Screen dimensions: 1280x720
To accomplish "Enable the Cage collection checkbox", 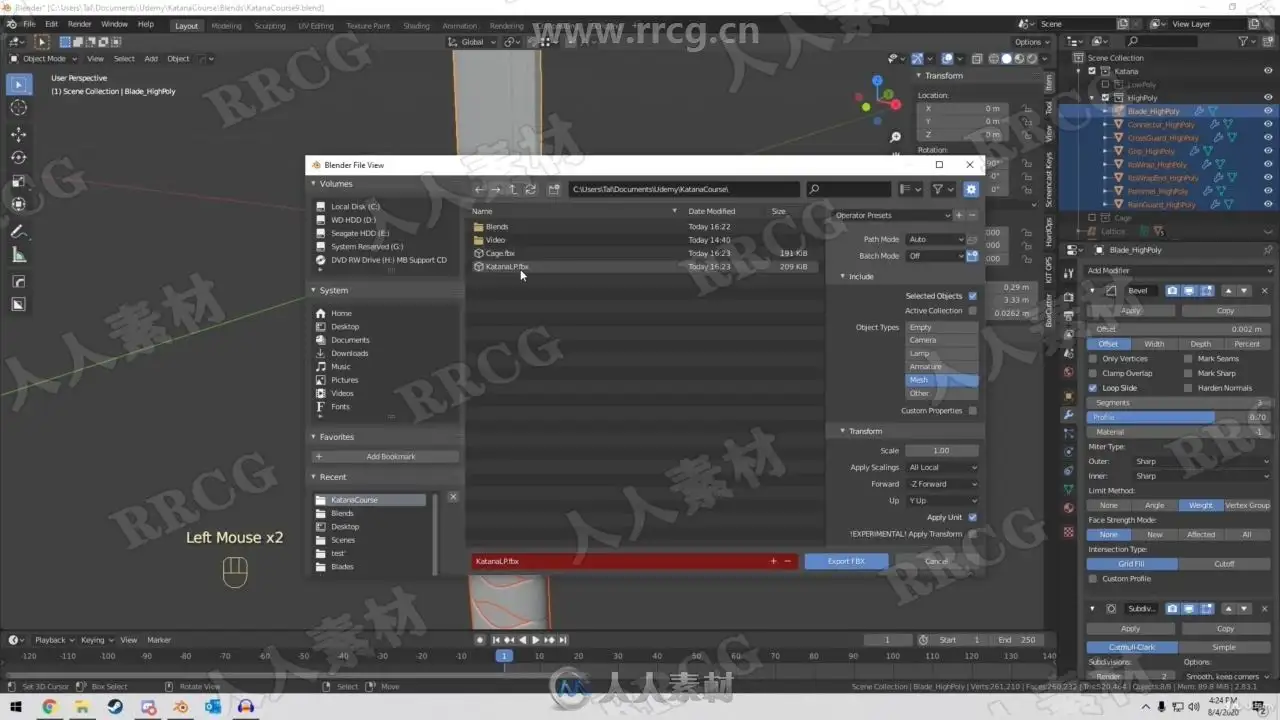I will [x=1093, y=218].
